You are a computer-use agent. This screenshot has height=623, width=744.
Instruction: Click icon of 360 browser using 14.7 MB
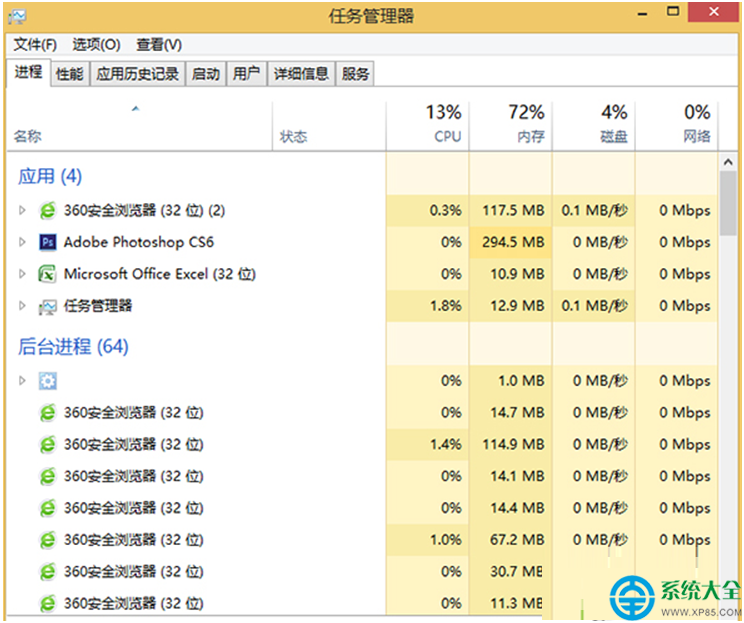[x=47, y=413]
